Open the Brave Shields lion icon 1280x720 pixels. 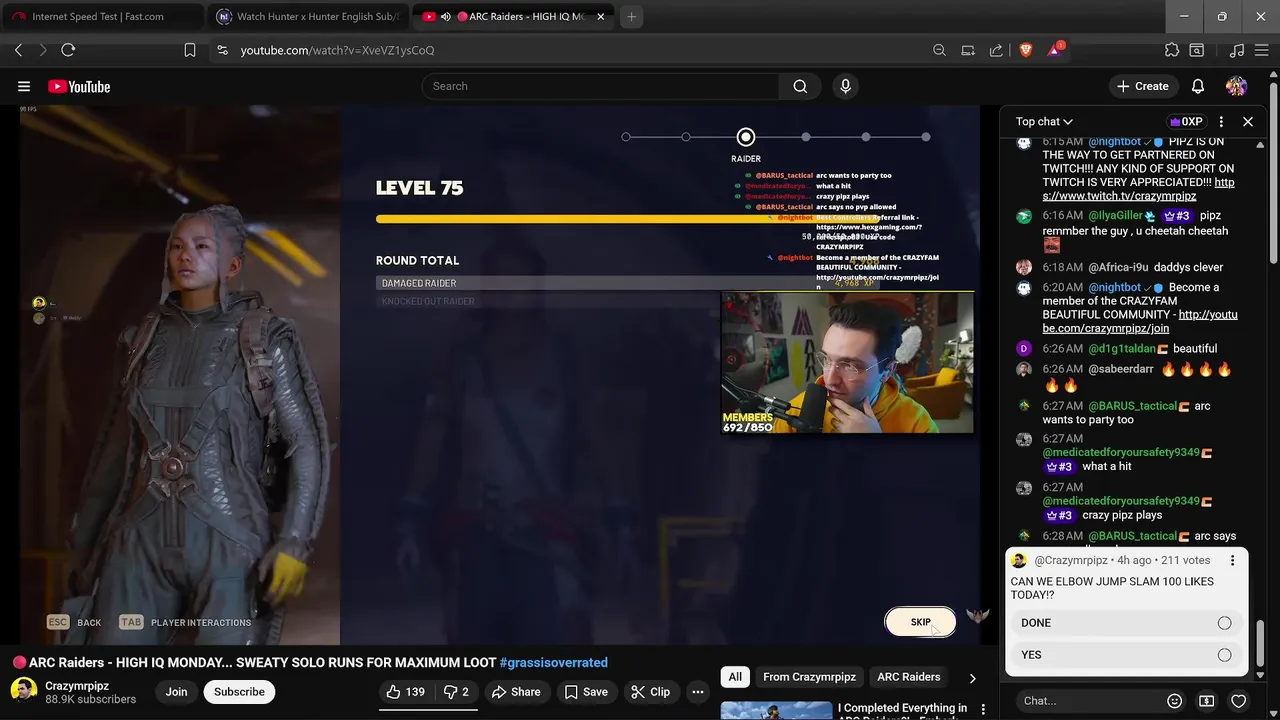click(x=1026, y=50)
